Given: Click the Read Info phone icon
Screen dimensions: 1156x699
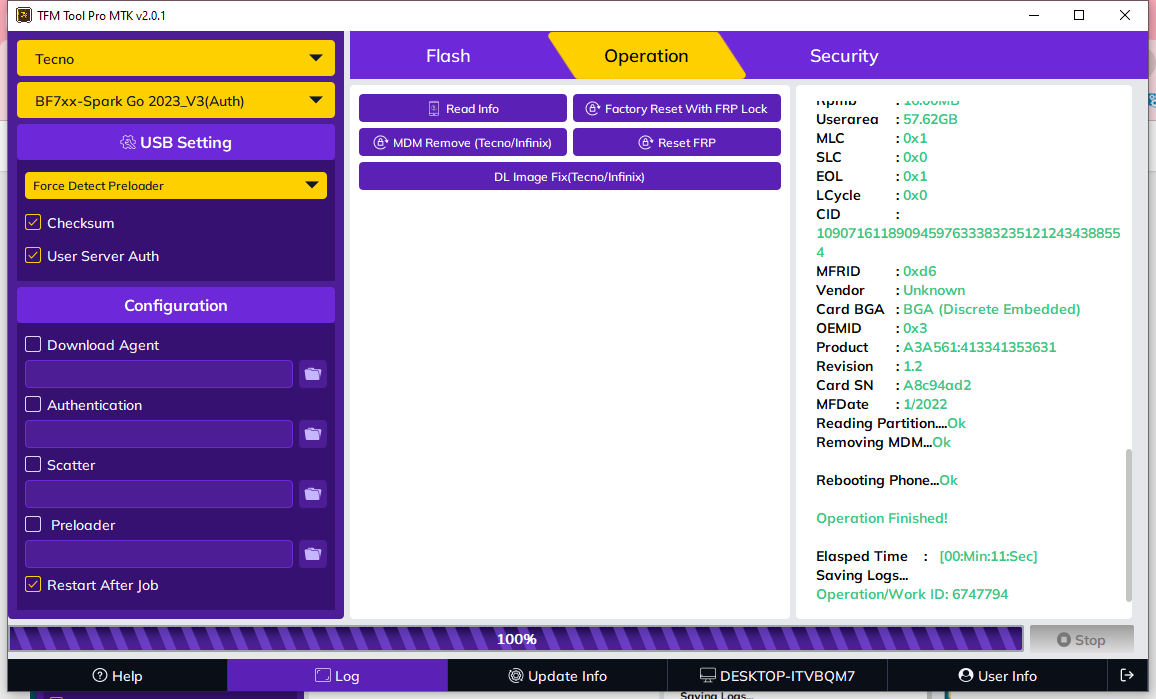Looking at the screenshot, I should click(x=434, y=108).
